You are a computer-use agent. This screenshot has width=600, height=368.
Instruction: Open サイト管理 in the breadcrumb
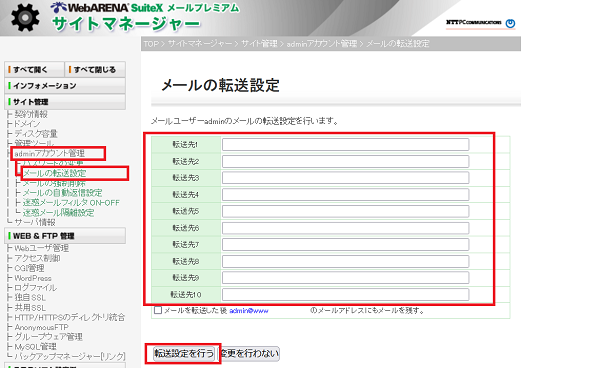click(x=259, y=44)
